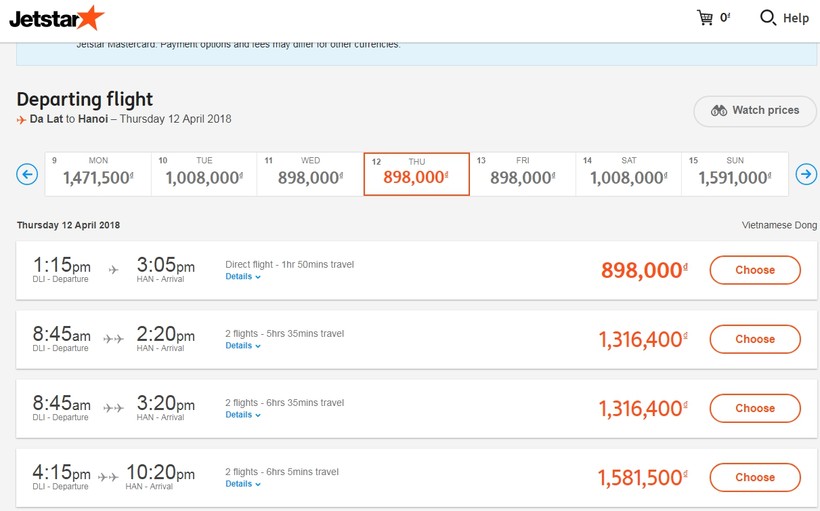Open the Help link
820x511 pixels.
point(795,18)
